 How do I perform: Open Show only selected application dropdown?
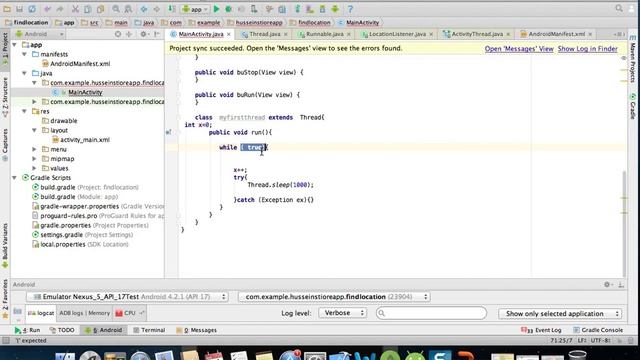point(560,313)
